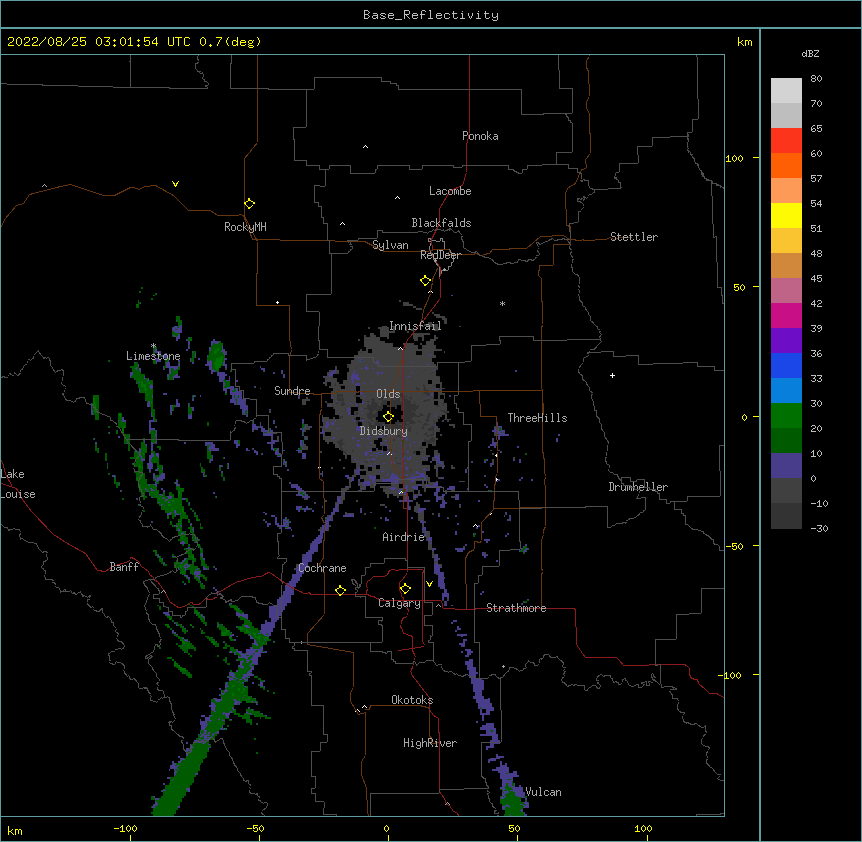Click the -30 value in dBZ legend
The image size is (862, 842).
819,528
